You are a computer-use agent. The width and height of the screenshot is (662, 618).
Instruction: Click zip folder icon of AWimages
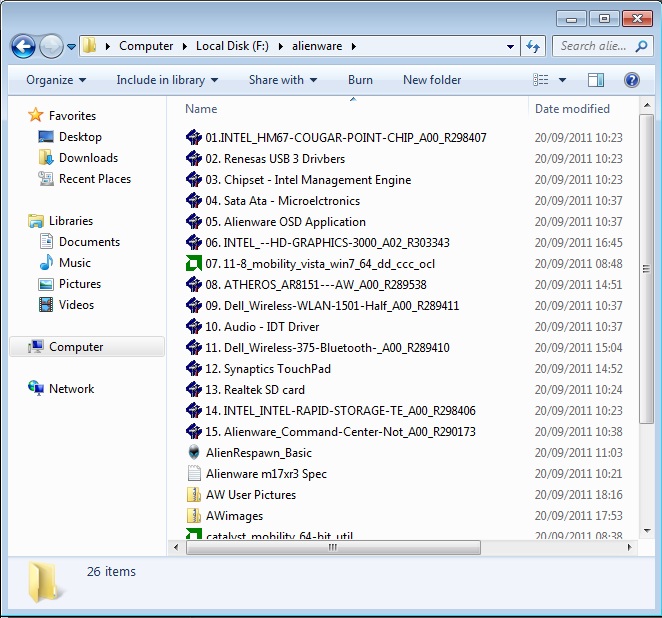click(x=194, y=515)
